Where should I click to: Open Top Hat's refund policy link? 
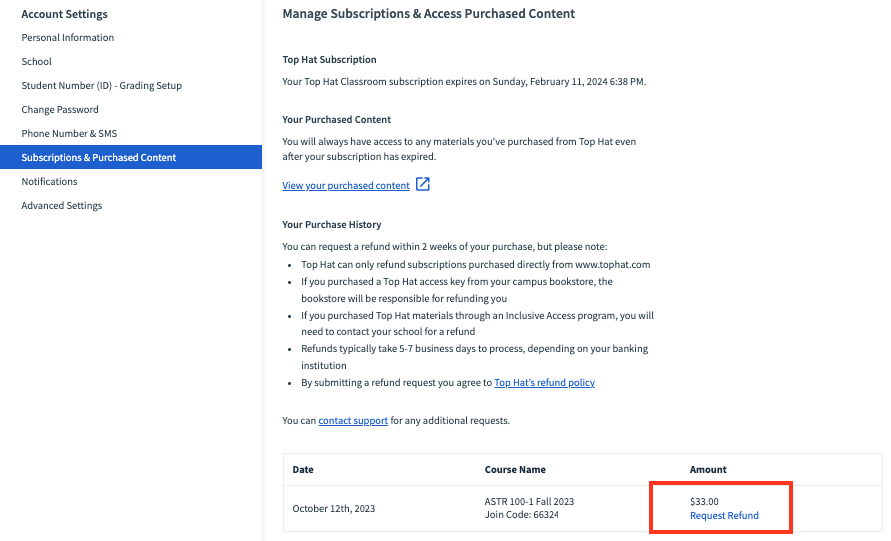coord(545,383)
